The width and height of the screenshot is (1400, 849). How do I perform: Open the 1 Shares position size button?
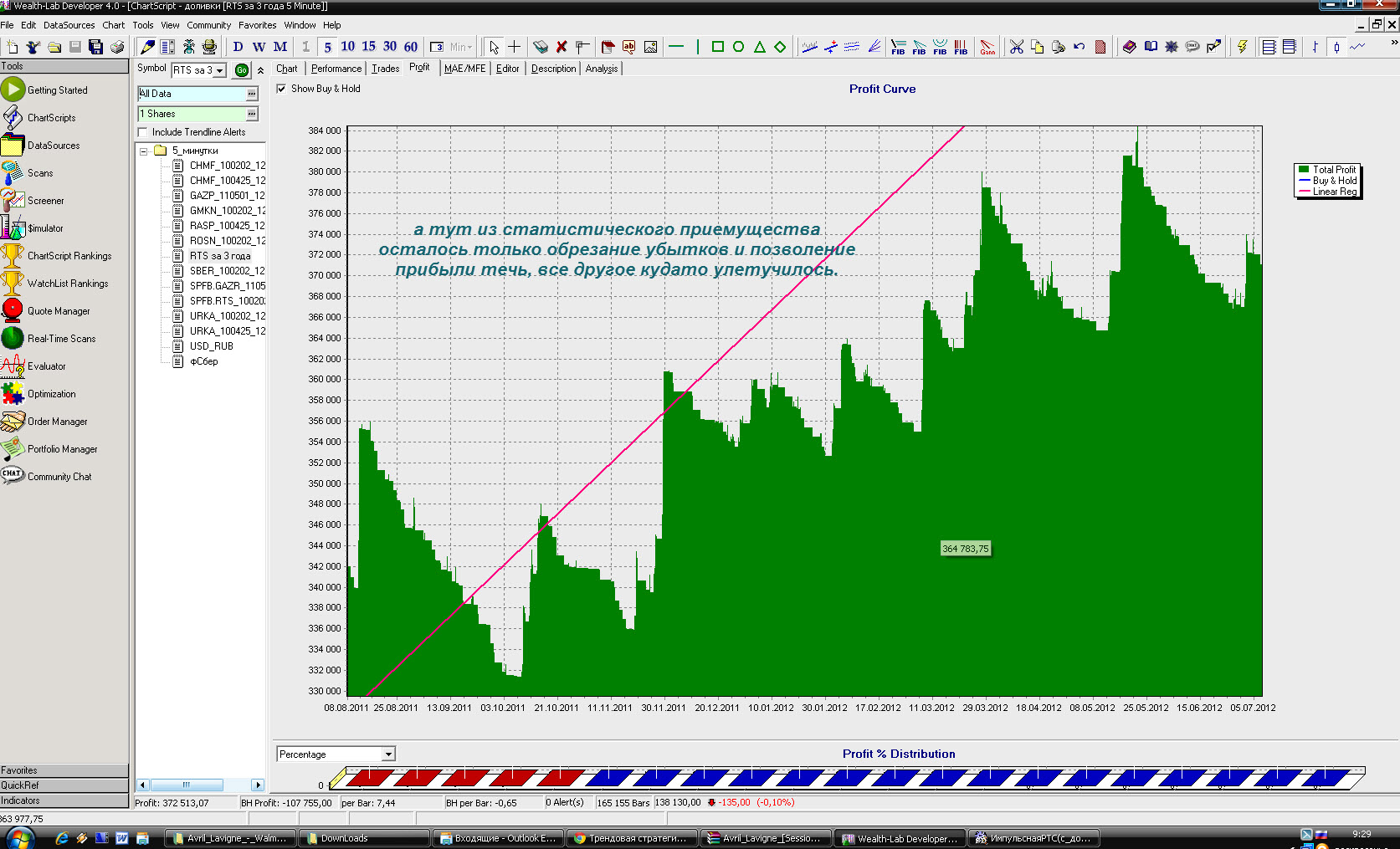(252, 114)
